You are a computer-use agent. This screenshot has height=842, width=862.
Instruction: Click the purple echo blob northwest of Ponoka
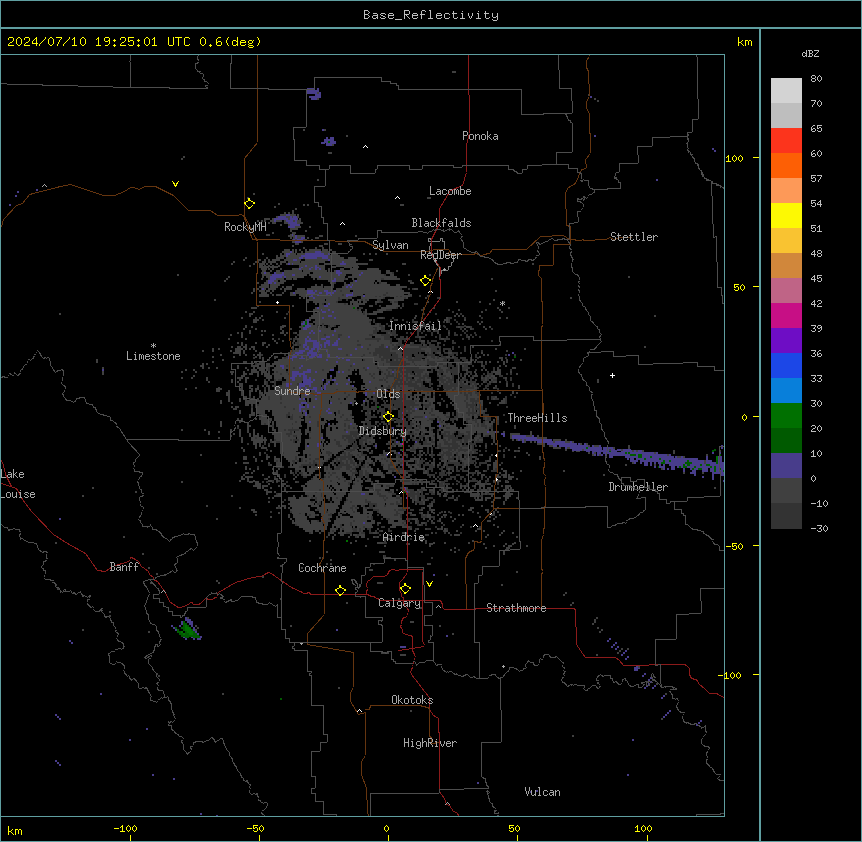click(314, 94)
